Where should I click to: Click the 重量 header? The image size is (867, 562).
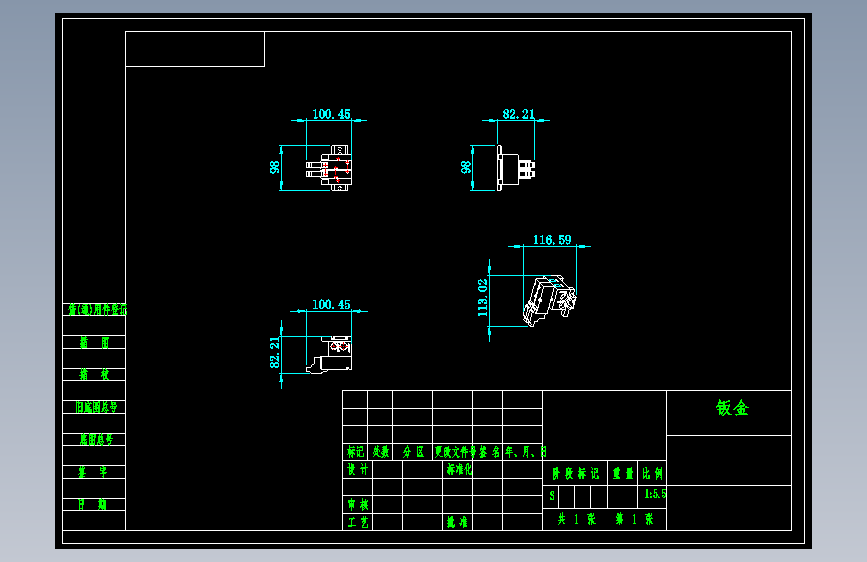pyautogui.click(x=623, y=473)
